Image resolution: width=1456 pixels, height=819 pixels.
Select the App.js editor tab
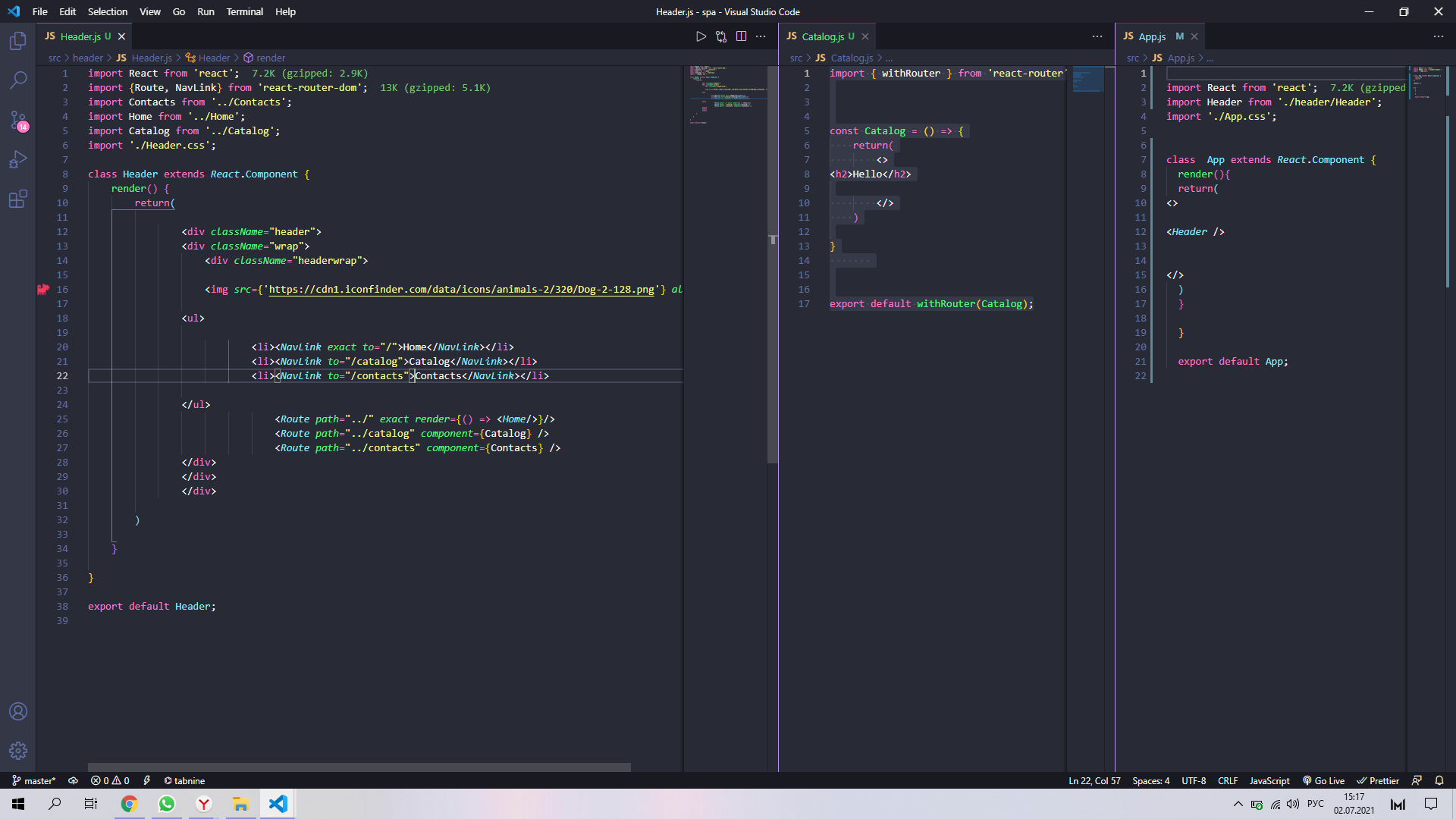(1161, 36)
